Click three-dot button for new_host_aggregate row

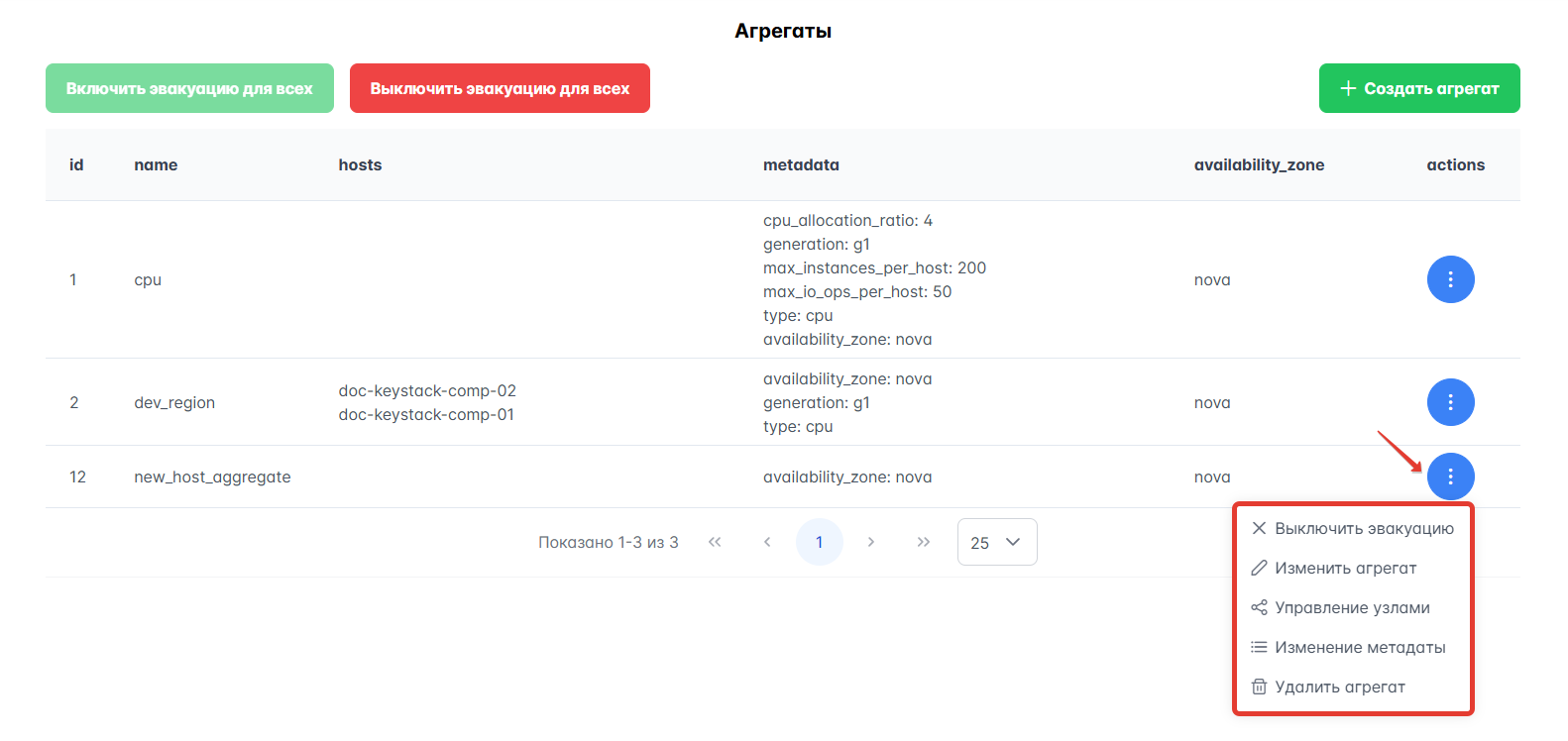[1450, 476]
